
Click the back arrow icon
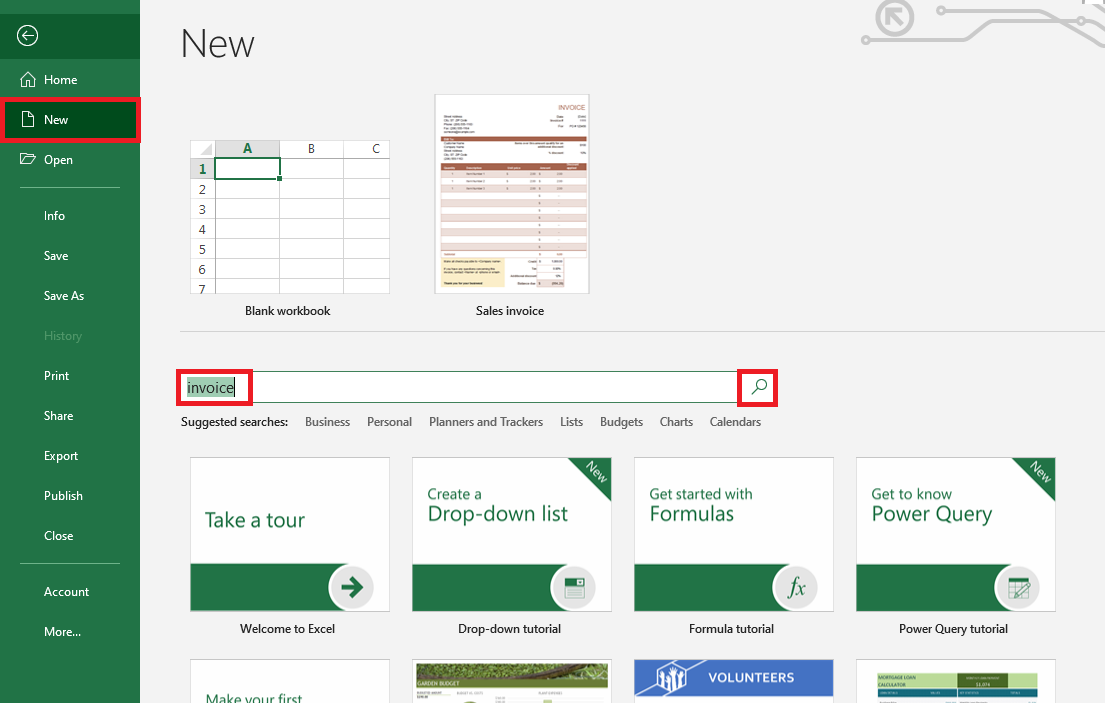(27, 35)
